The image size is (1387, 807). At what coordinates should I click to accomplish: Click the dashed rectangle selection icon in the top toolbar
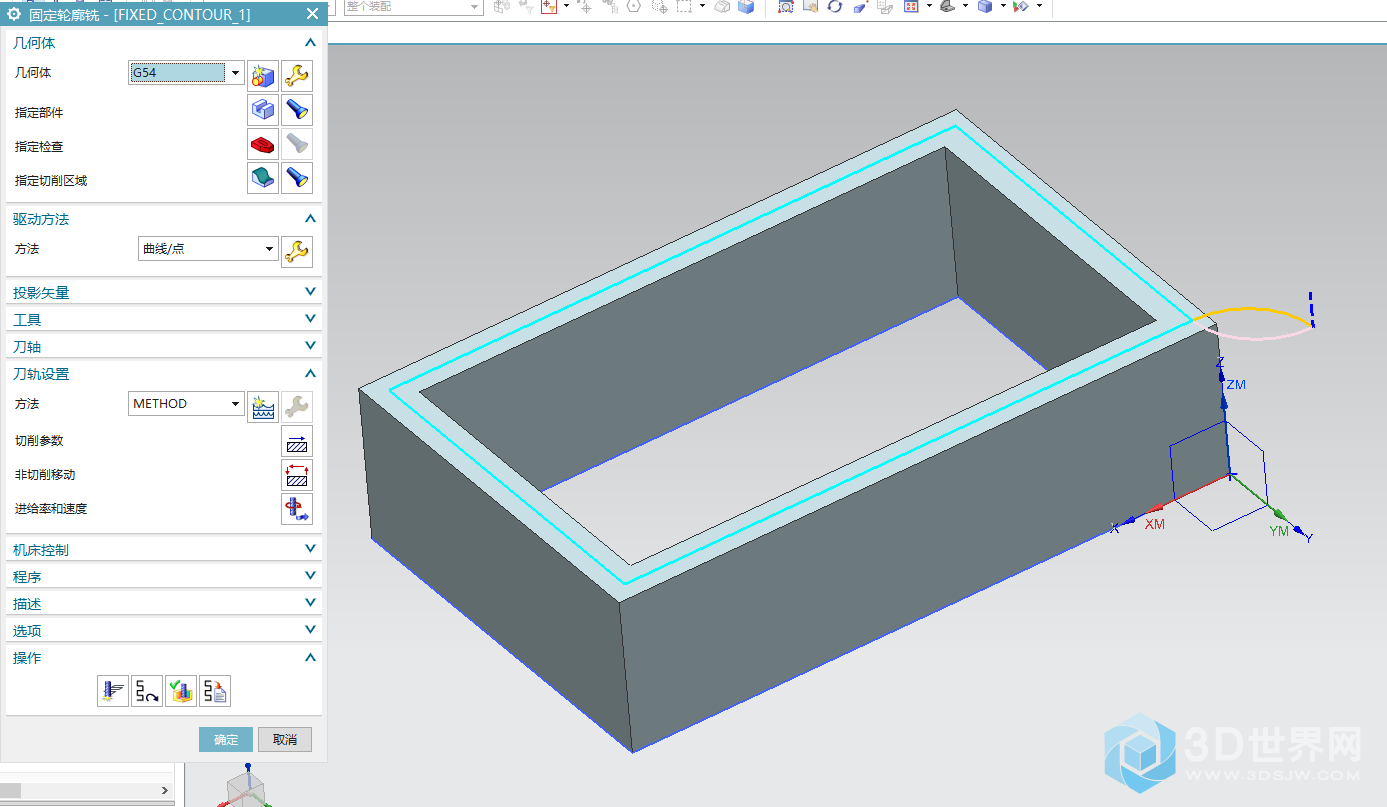click(684, 6)
